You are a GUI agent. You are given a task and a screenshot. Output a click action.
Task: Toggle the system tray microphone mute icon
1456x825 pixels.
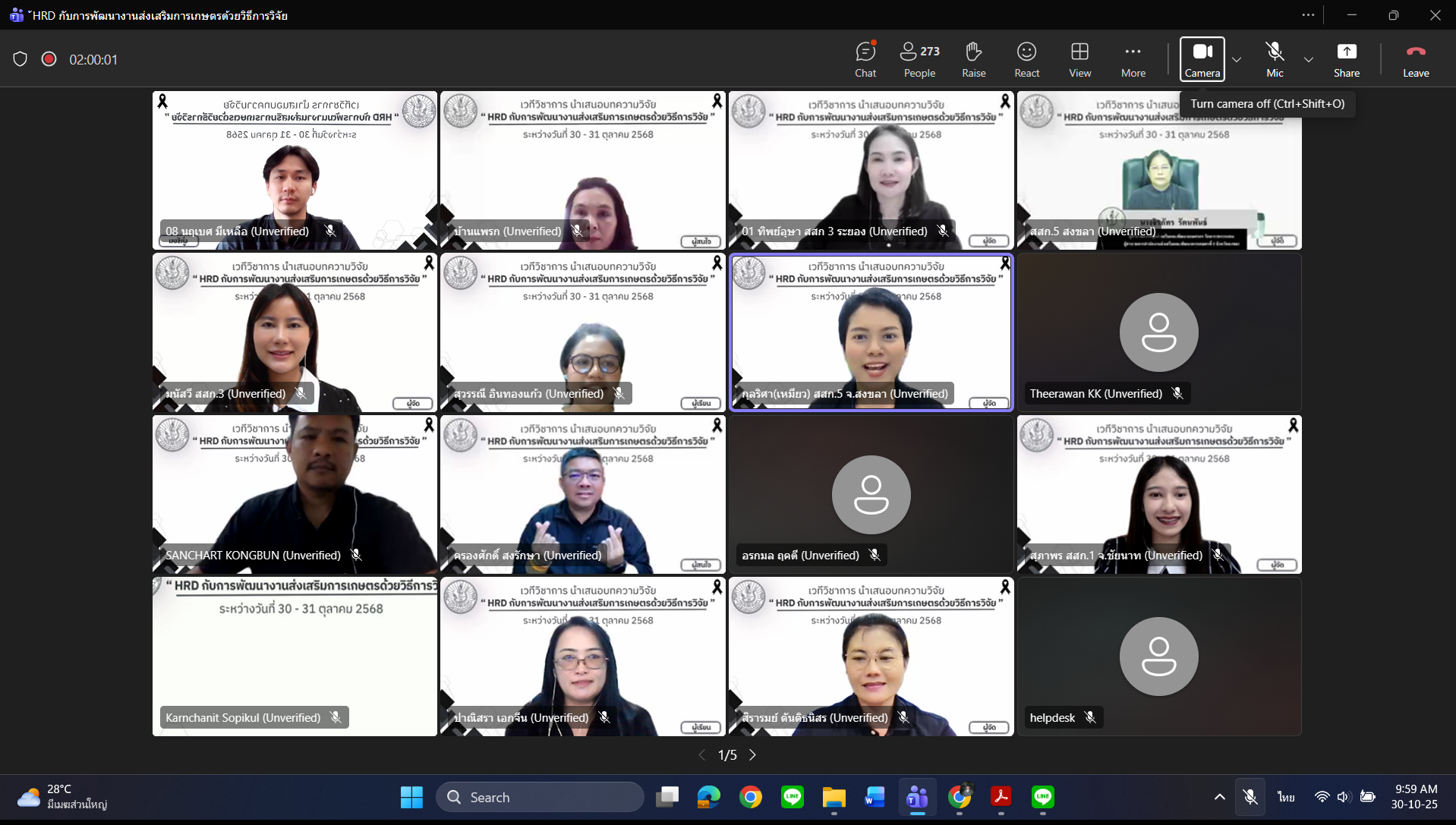coord(1250,797)
